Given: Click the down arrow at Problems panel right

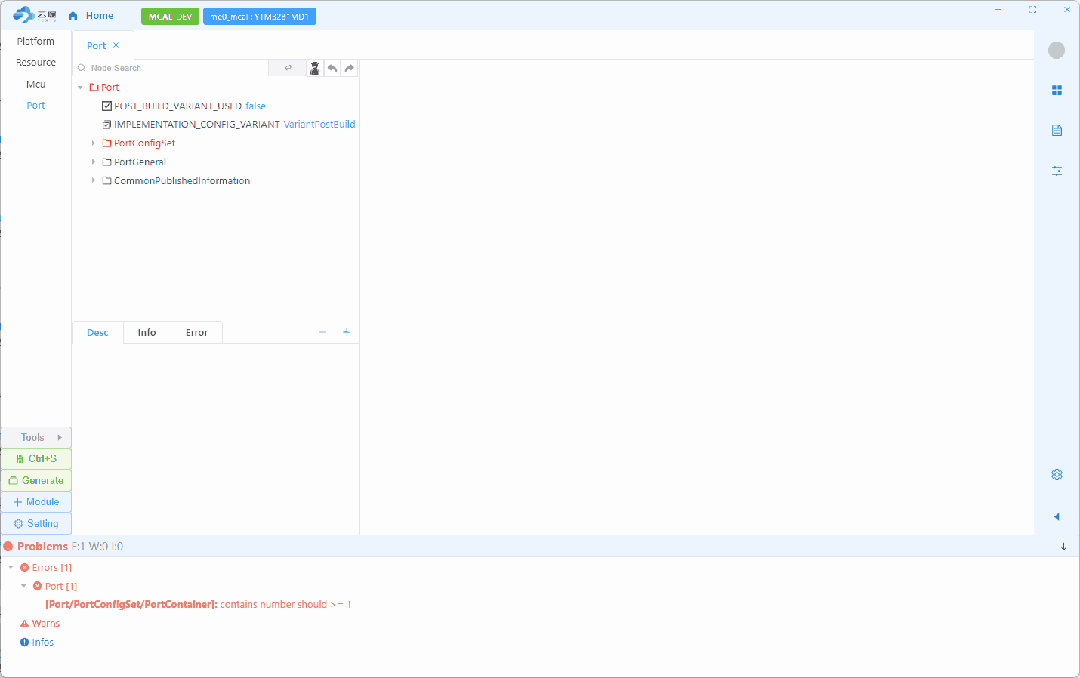Looking at the screenshot, I should pyautogui.click(x=1063, y=546).
